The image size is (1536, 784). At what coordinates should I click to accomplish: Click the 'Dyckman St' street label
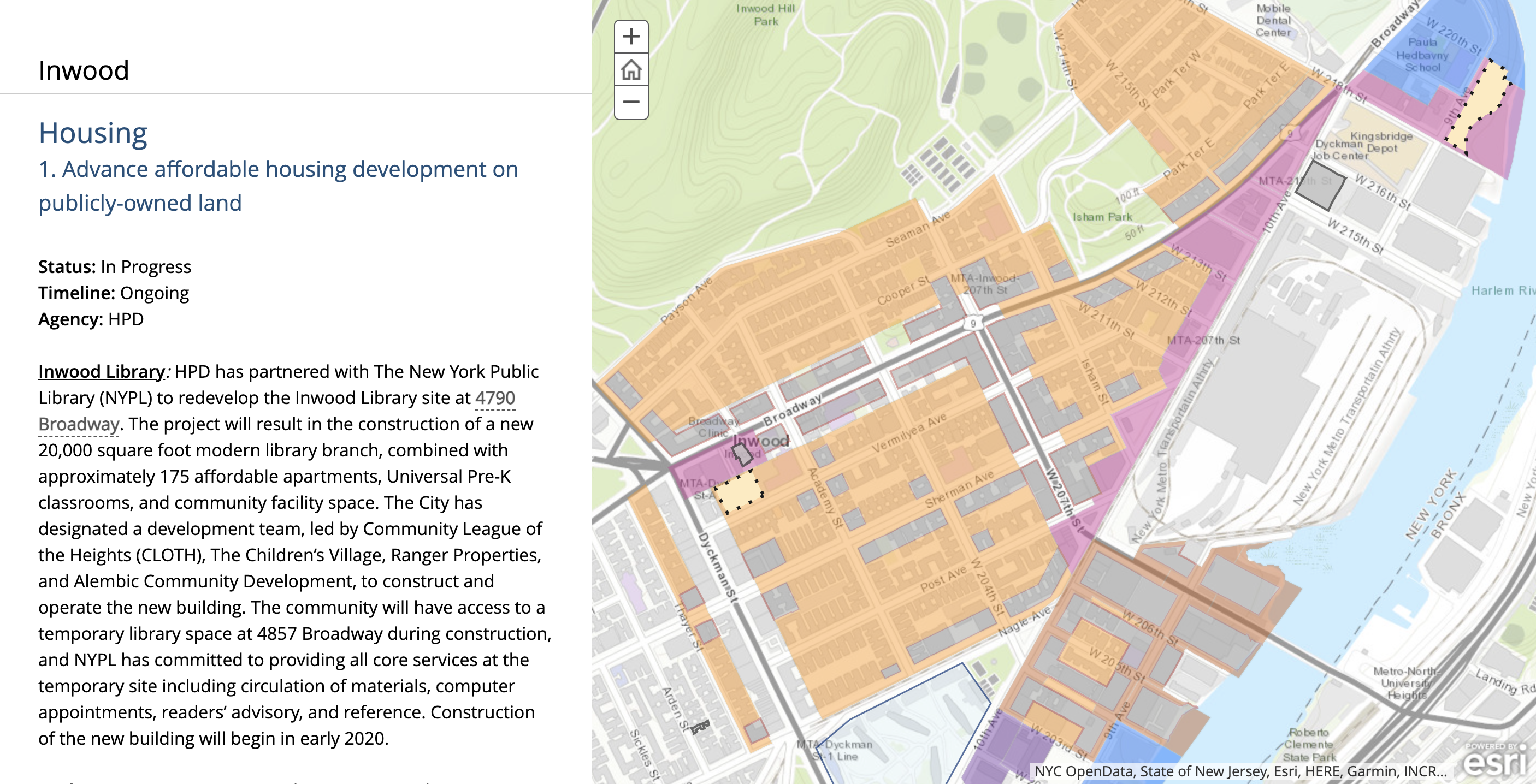[718, 567]
